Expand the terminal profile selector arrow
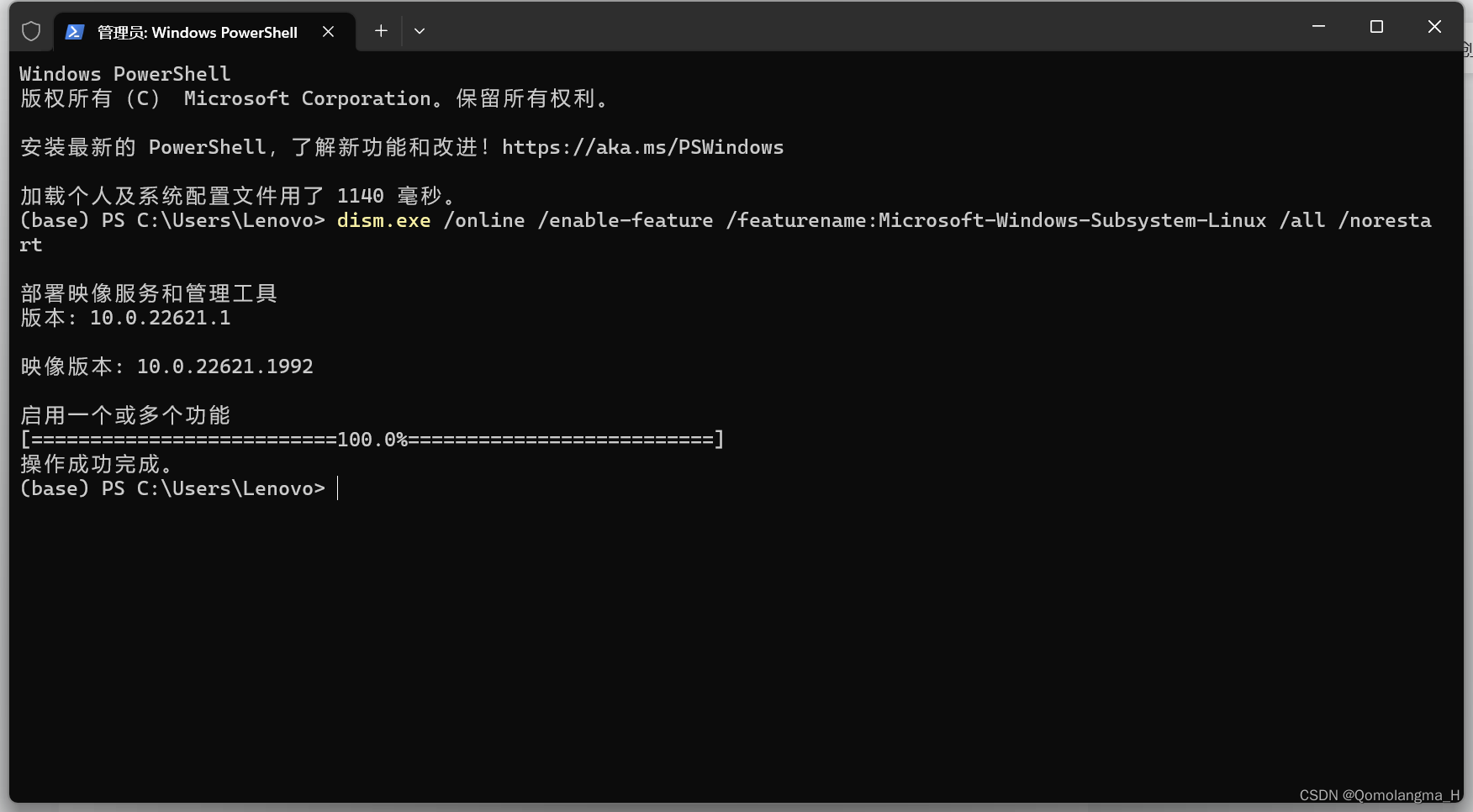The image size is (1473, 812). pos(420,31)
